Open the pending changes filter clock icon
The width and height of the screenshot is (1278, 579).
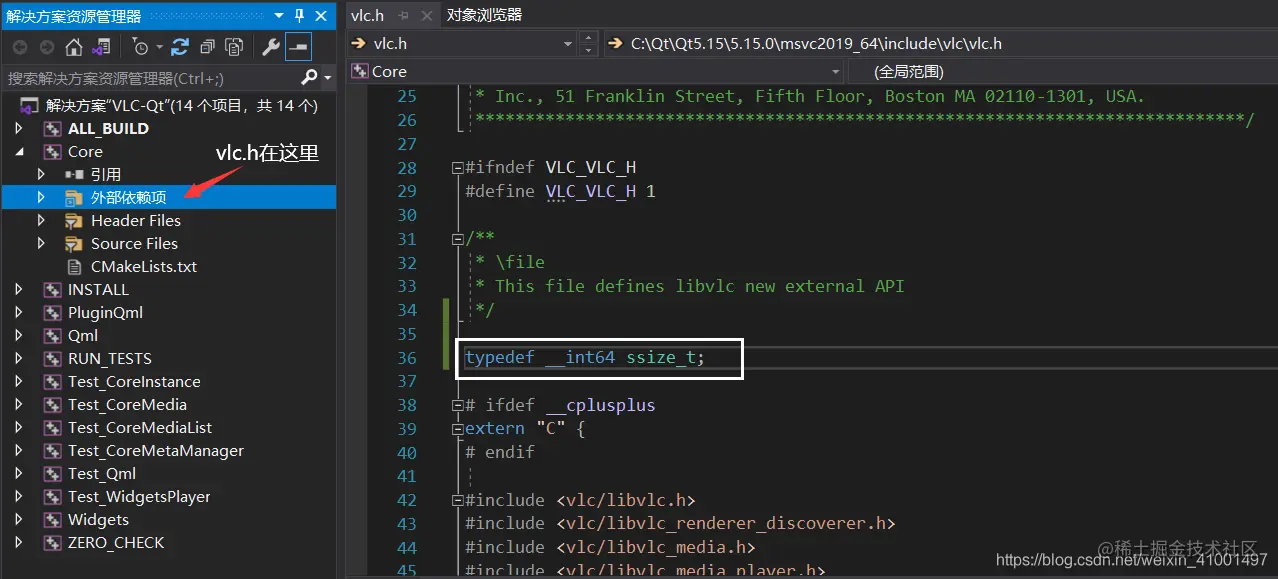tap(139, 47)
